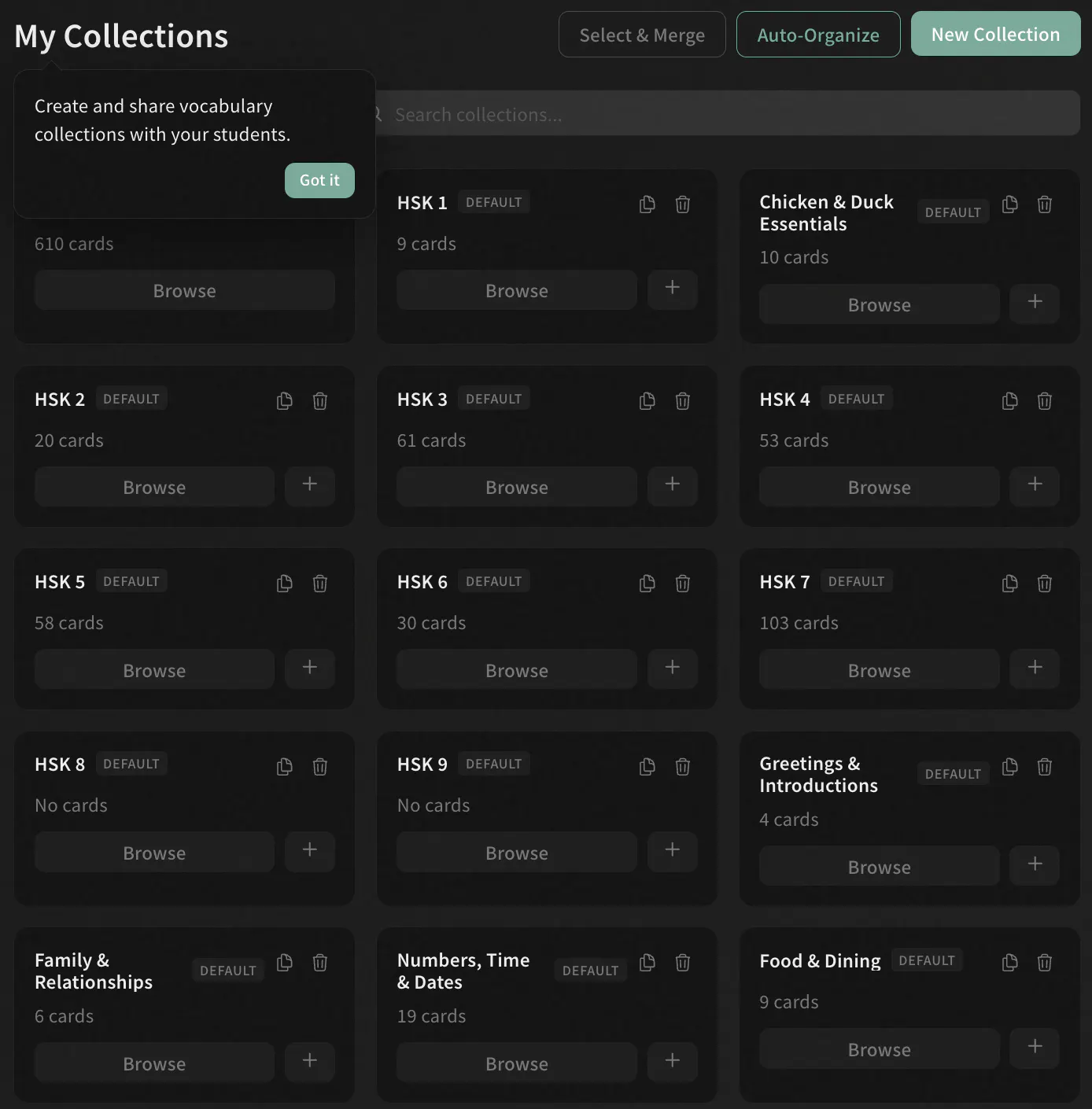Add a card to HSK 3
This screenshot has width=1092, height=1109.
(673, 485)
